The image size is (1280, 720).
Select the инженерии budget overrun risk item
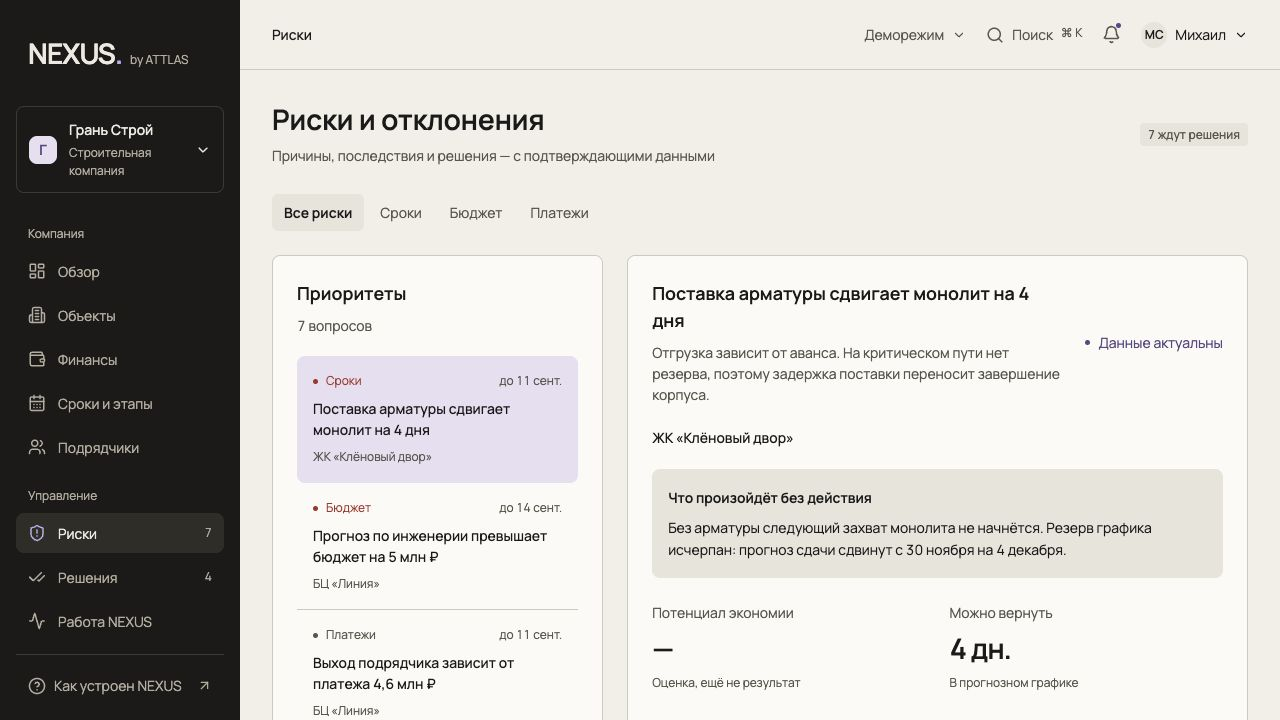point(437,546)
